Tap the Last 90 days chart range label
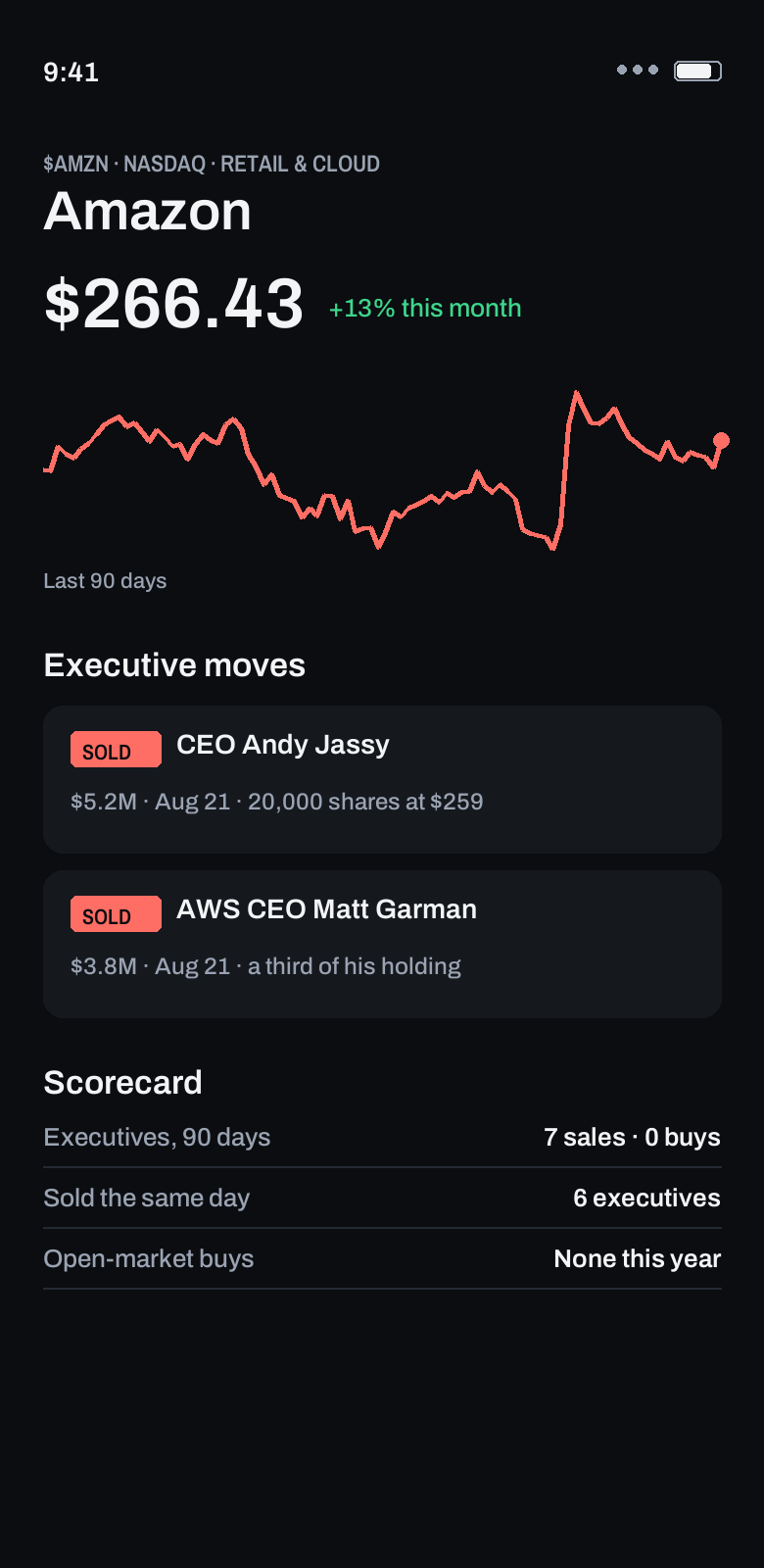764x1568 pixels. (x=105, y=581)
